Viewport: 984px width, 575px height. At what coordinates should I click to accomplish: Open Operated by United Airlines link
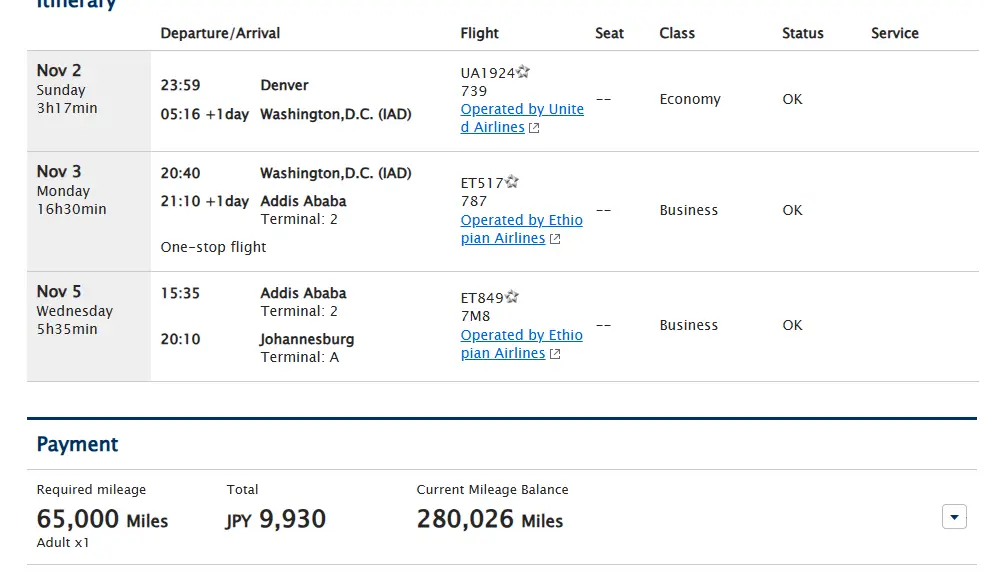click(522, 118)
